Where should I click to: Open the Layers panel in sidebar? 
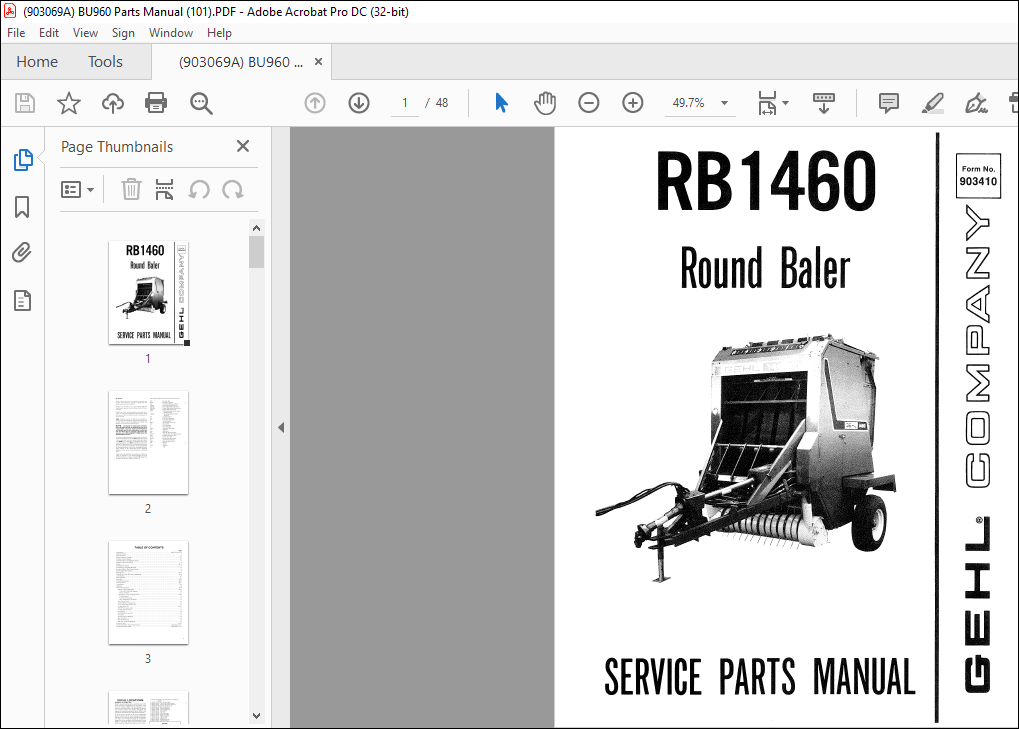22,301
